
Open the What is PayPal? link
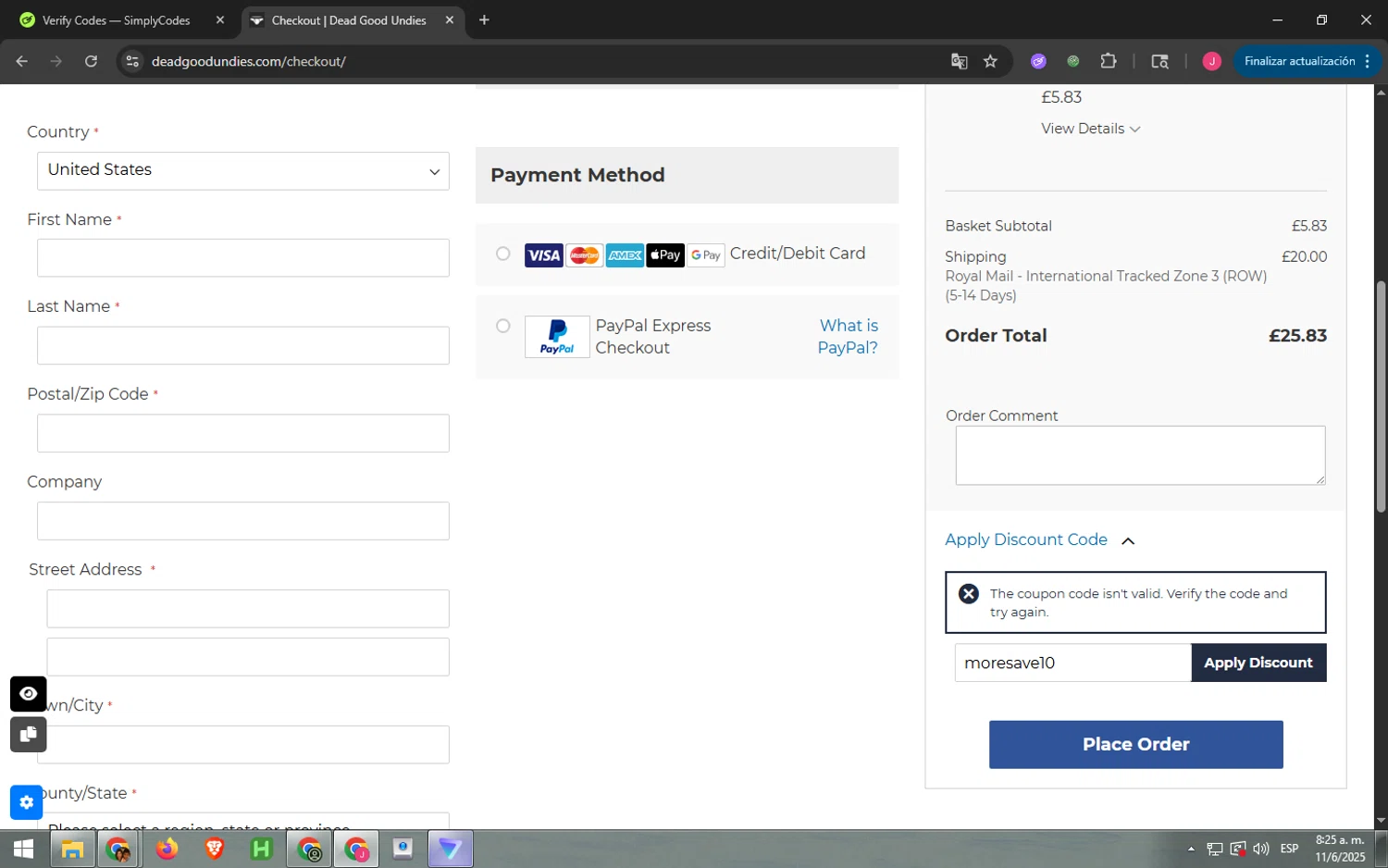(x=848, y=337)
